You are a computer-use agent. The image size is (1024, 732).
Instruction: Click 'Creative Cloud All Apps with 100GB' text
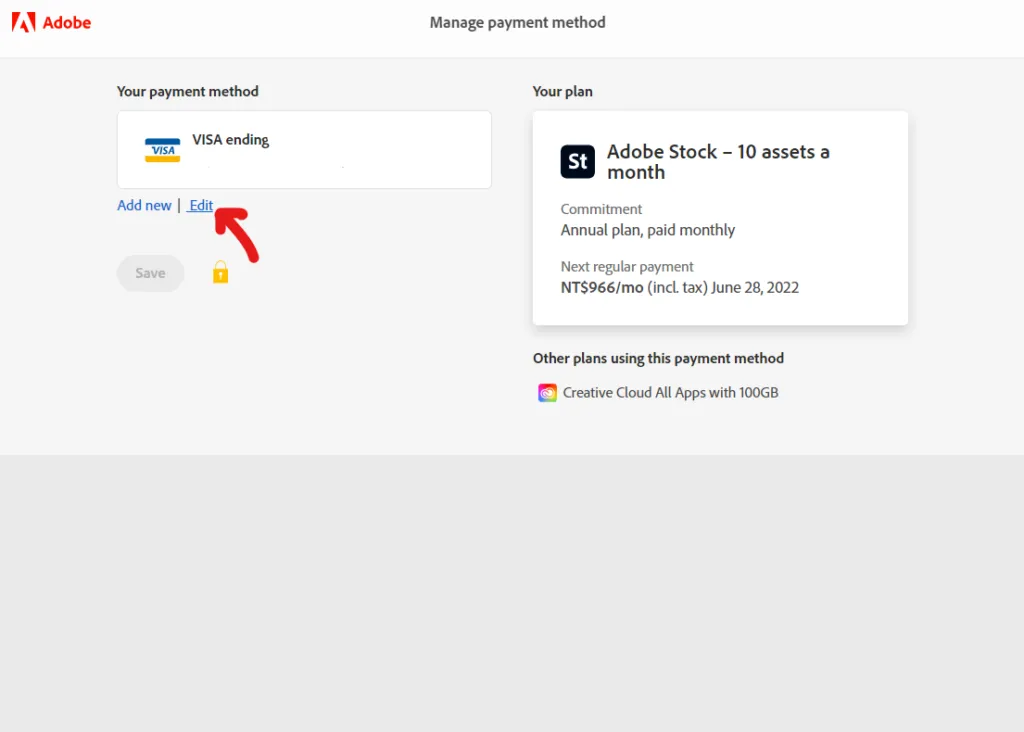pyautogui.click(x=670, y=393)
